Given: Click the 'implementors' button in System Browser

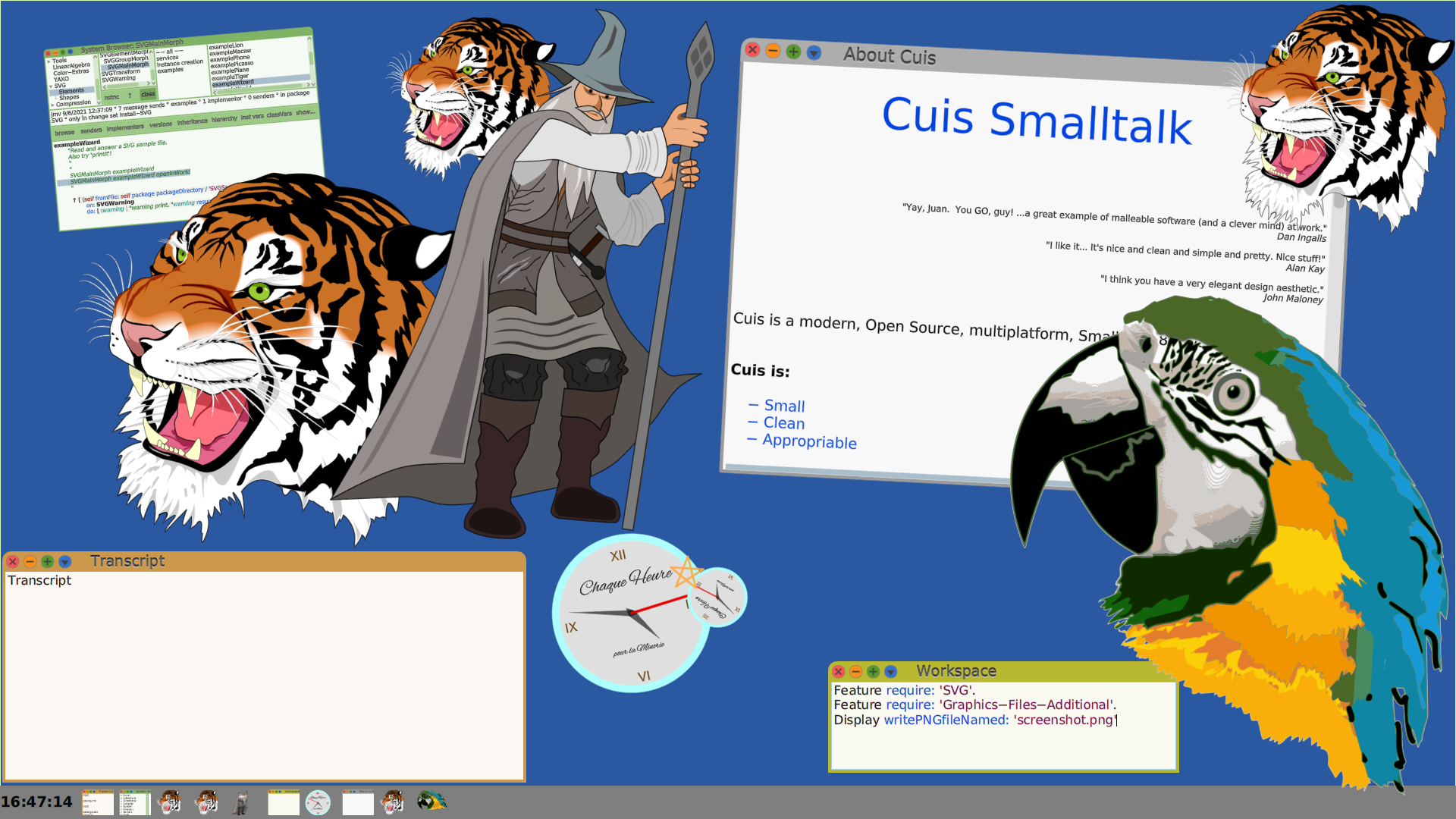Looking at the screenshot, I should [x=125, y=127].
